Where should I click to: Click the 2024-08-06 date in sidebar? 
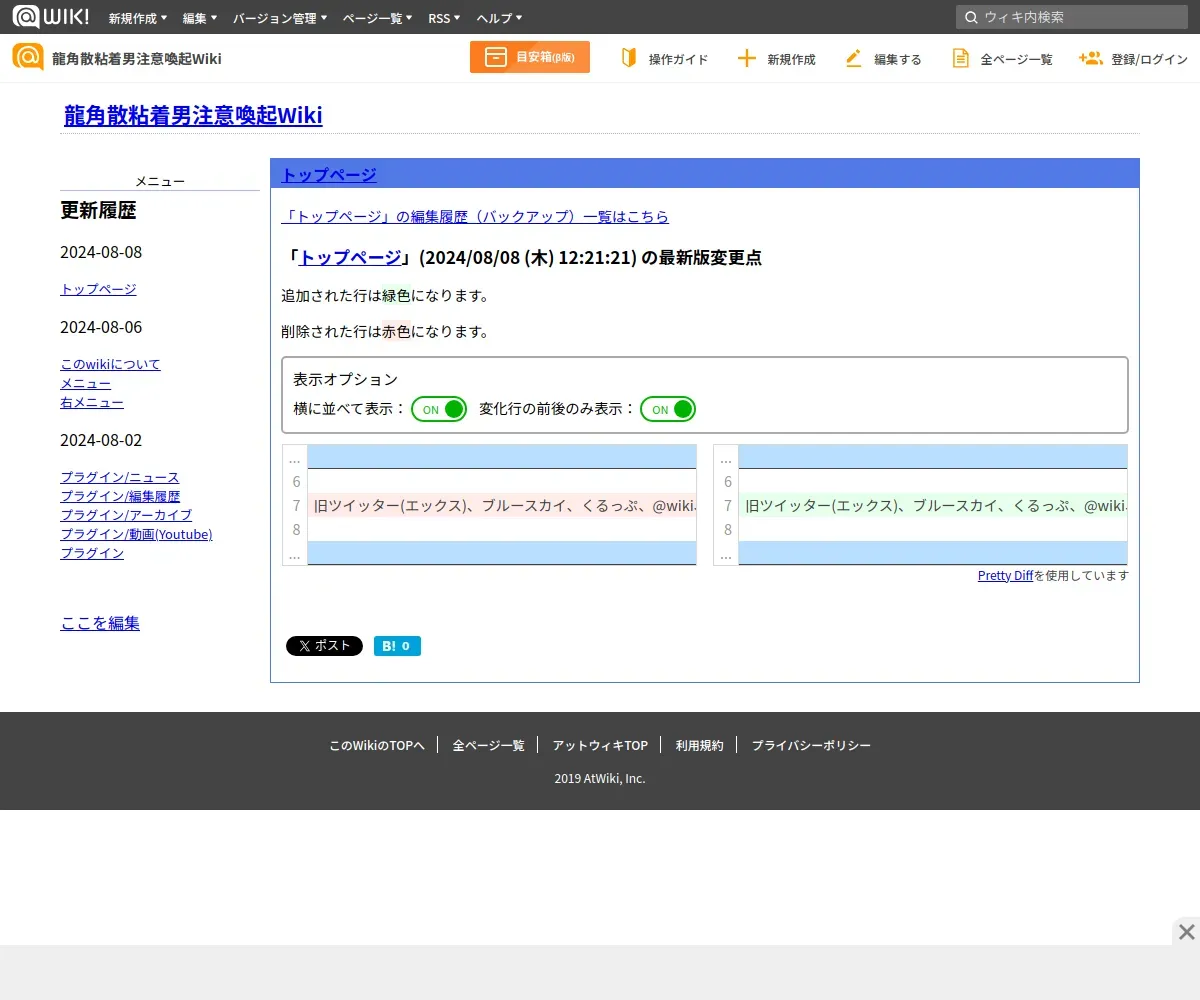pos(101,327)
